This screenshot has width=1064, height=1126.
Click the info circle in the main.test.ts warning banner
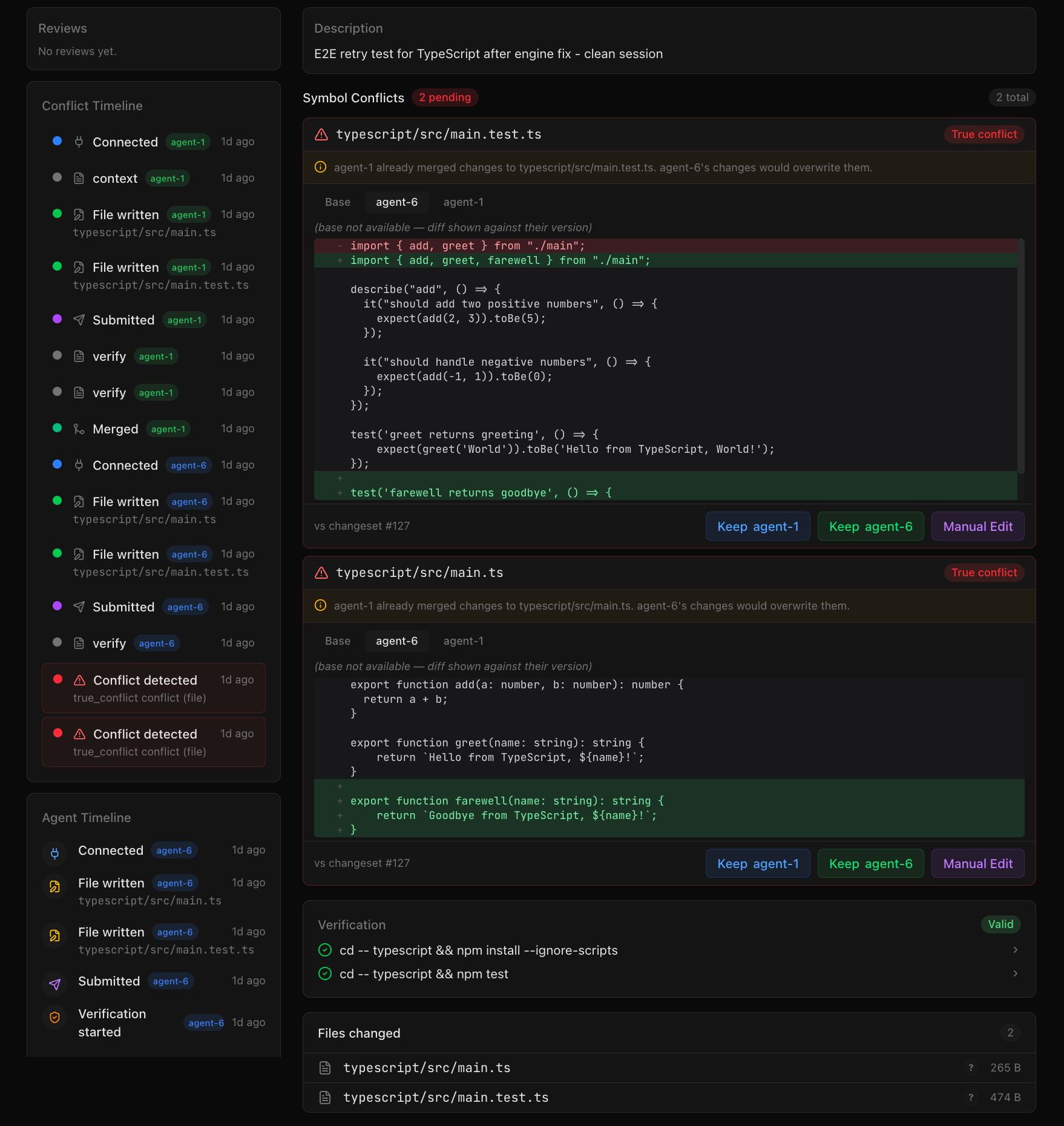click(320, 167)
